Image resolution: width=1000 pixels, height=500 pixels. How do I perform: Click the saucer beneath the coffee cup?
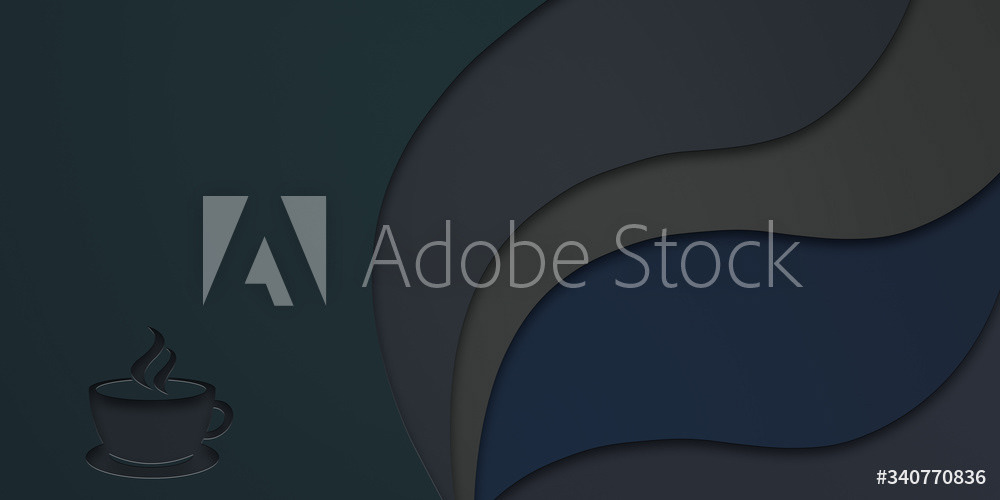[x=152, y=461]
